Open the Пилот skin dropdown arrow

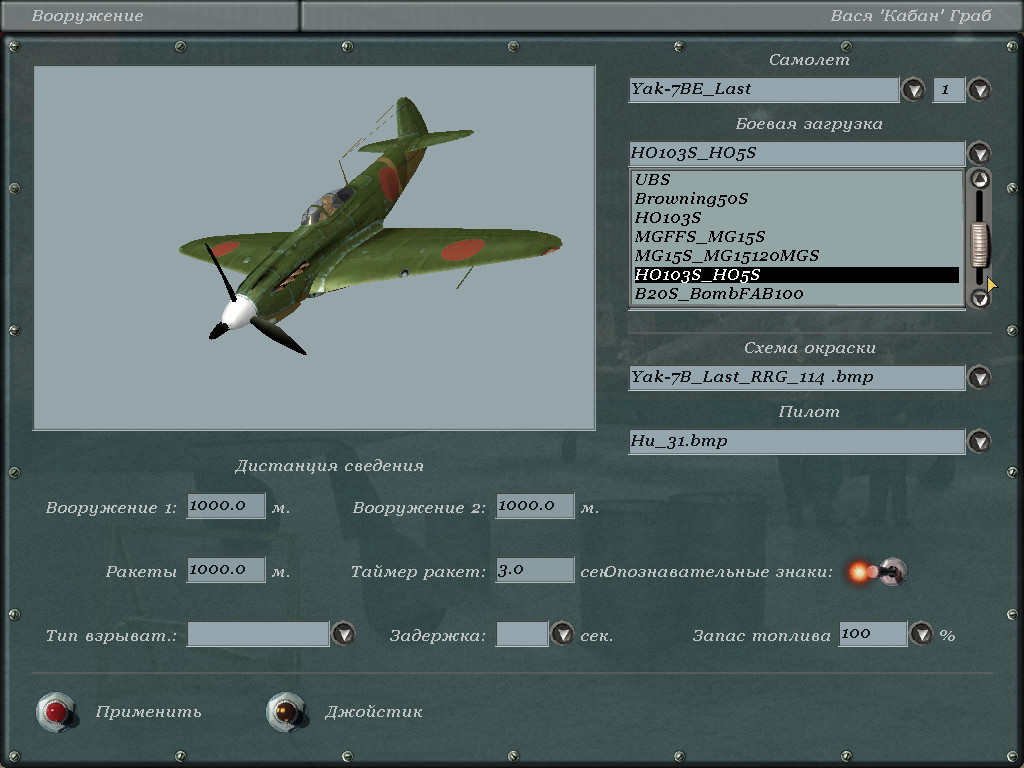[x=979, y=441]
